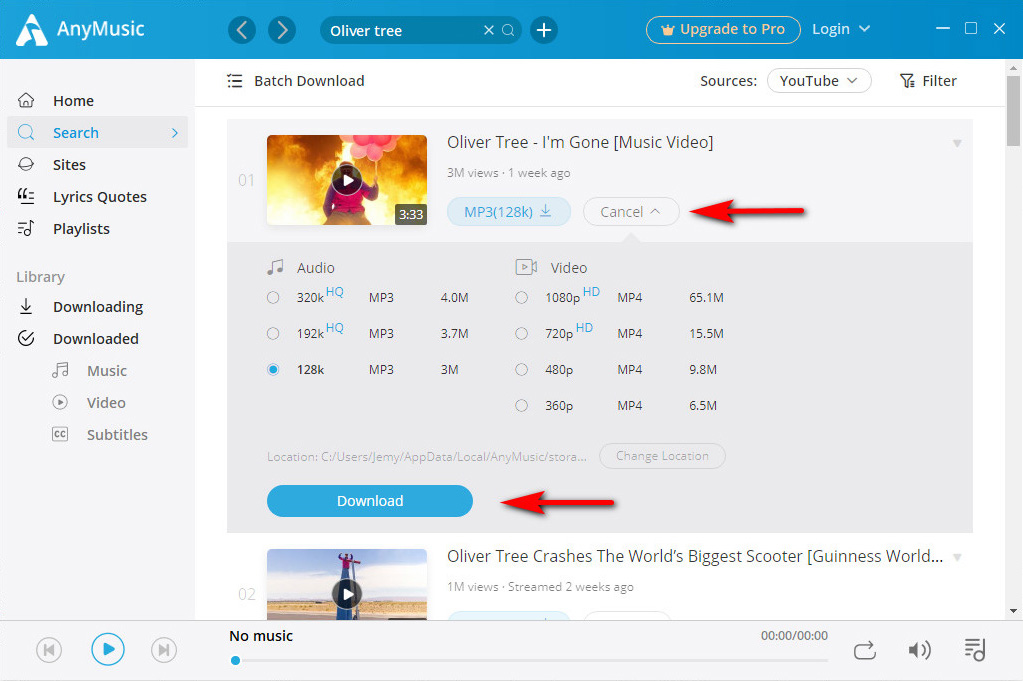Show the Downloaded list
This screenshot has width=1023, height=681.
coord(97,339)
